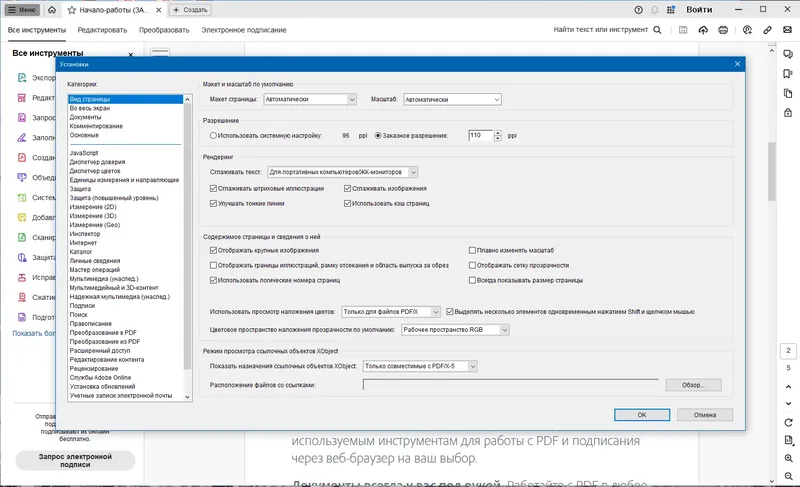Open the bookmarks panel icon in right sidebar
Viewport: 800px width, 487px height.
pyautogui.click(x=788, y=74)
